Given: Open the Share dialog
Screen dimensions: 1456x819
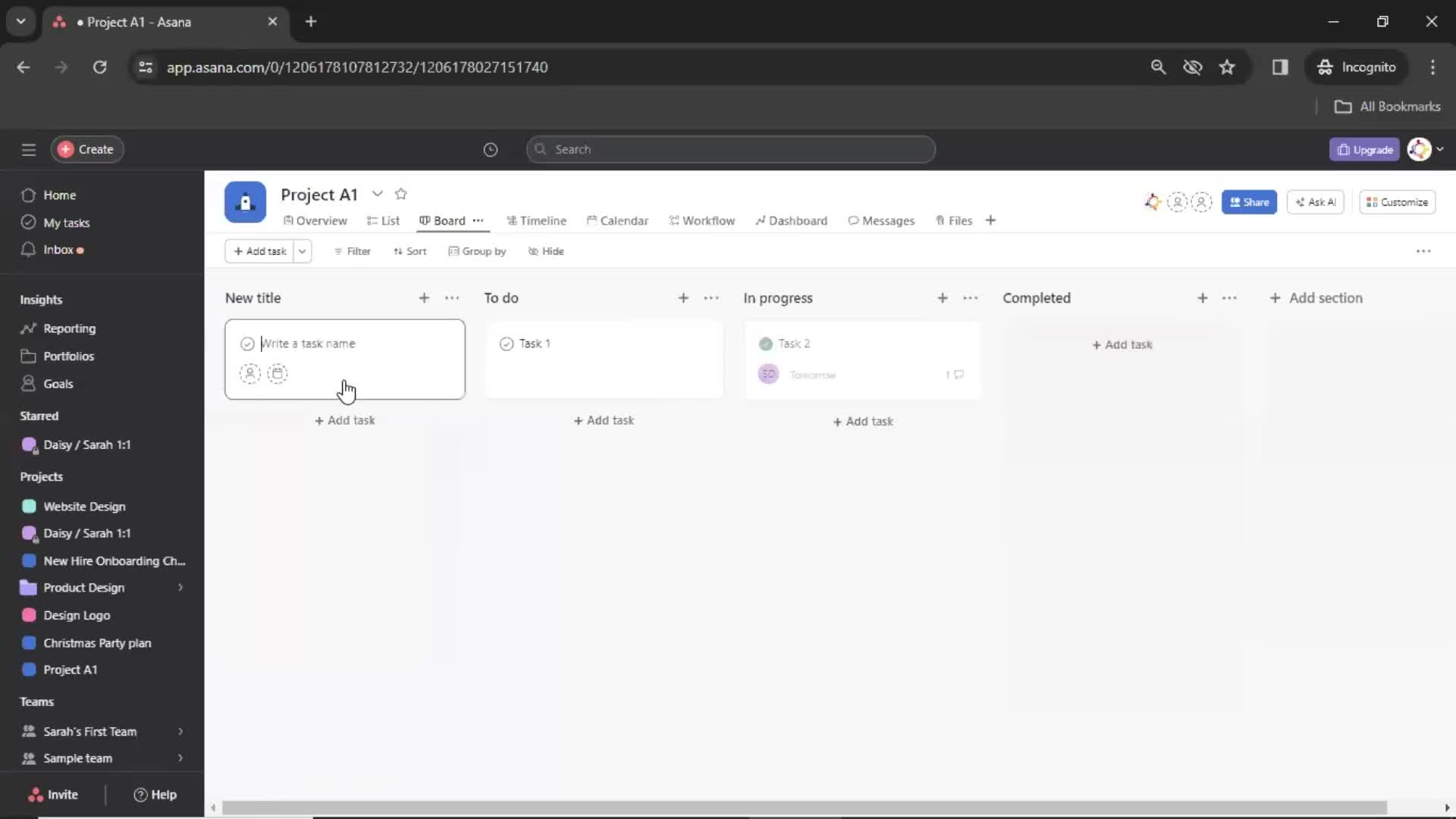Looking at the screenshot, I should click(1250, 202).
